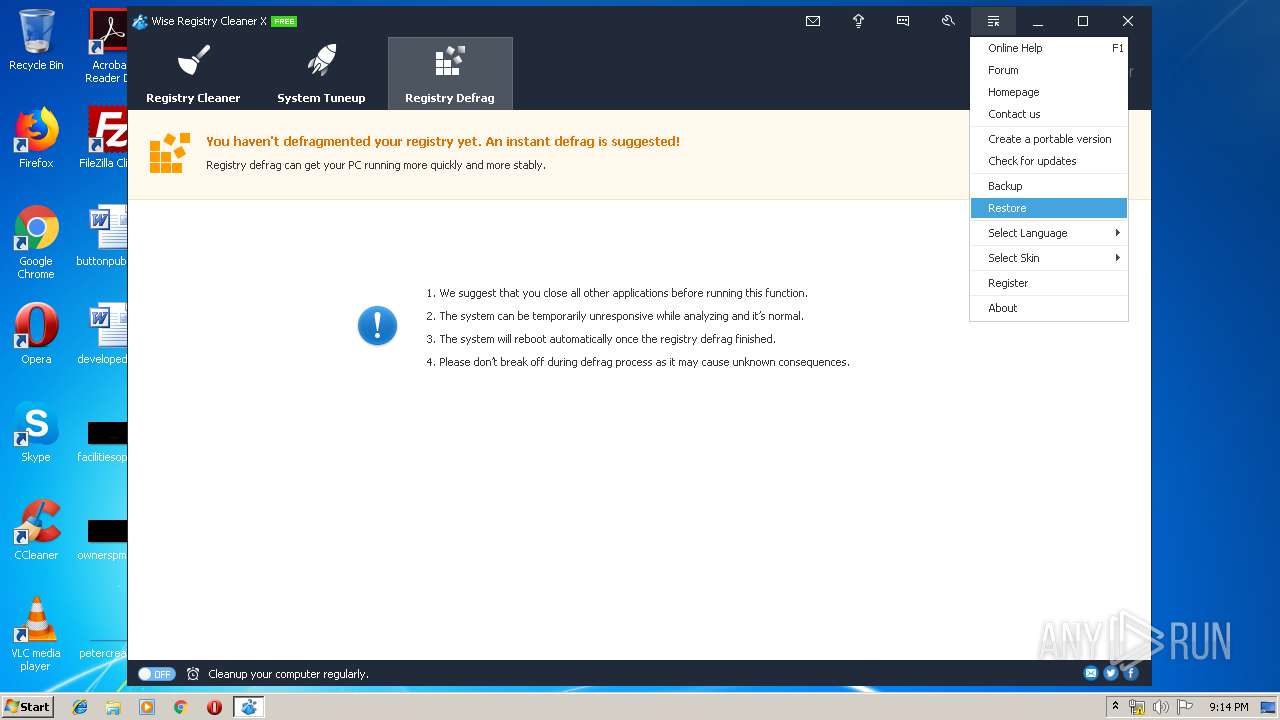Click the taskbar clock showing 9:14 PM
This screenshot has height=720, width=1280.
(1228, 707)
